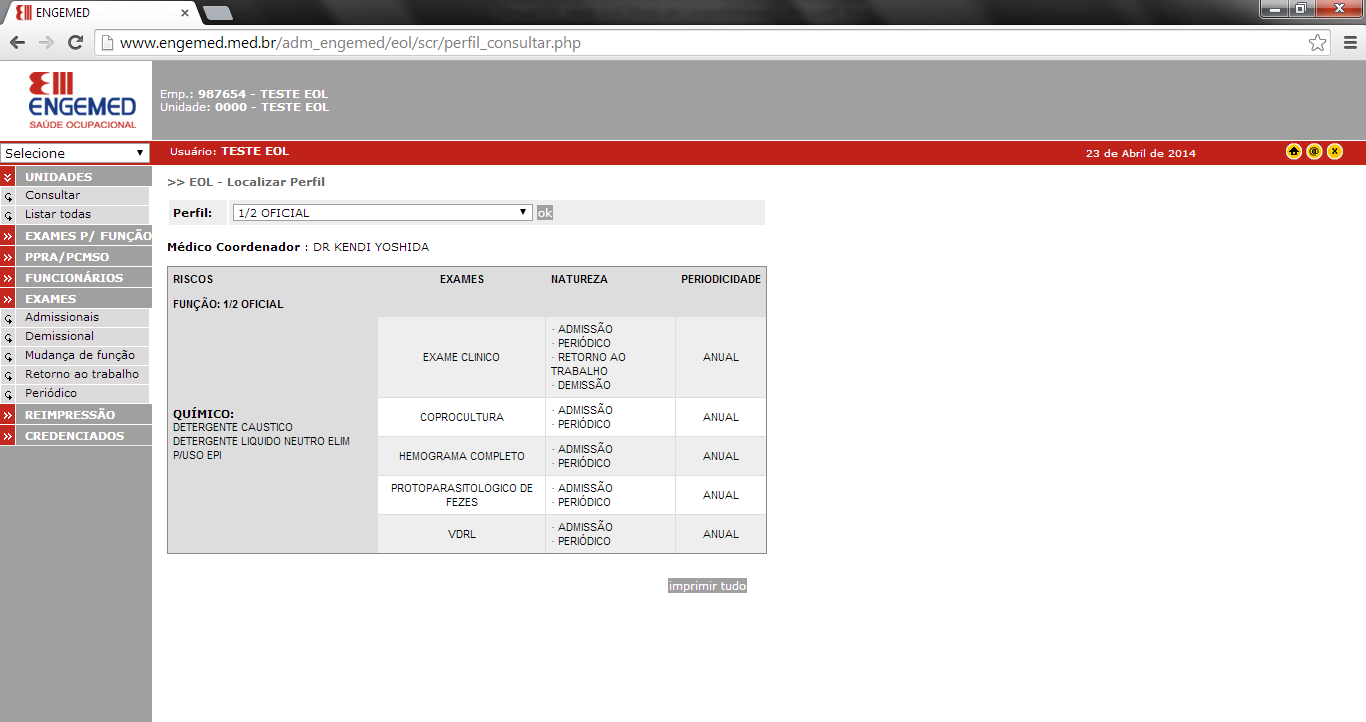
Task: Click the red chevron beside EXAMES P/ FUNÇÃO
Action: 7,236
